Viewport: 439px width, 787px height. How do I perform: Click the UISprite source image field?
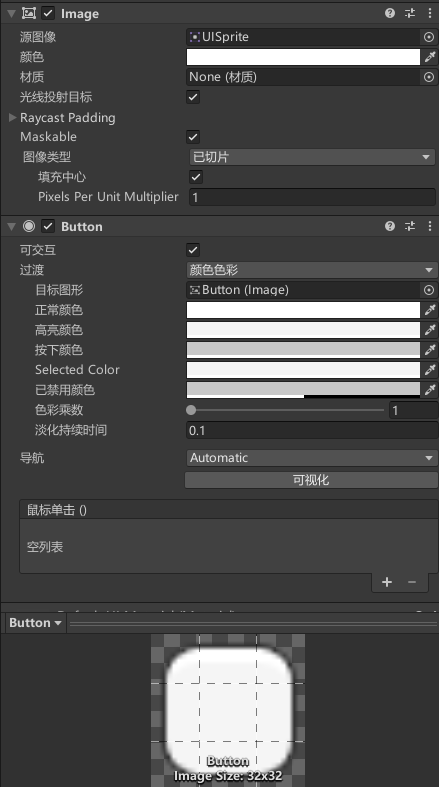tap(303, 37)
